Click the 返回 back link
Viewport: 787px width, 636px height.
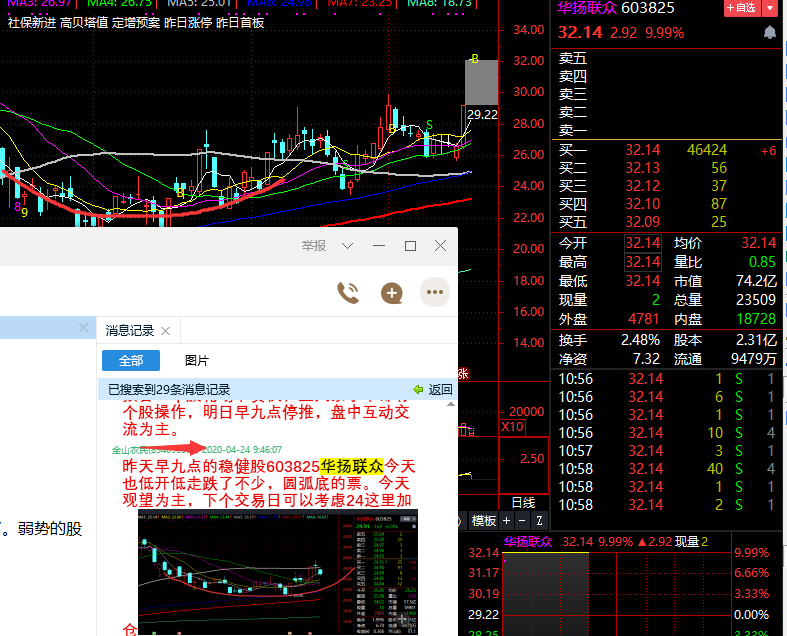point(433,390)
